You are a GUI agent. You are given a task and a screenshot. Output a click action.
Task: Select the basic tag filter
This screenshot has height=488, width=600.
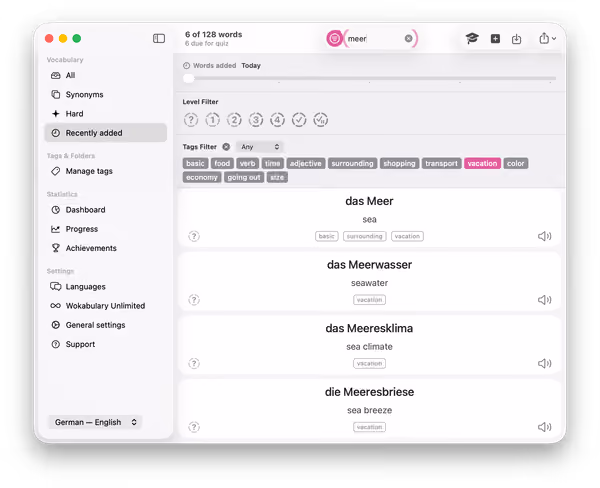196,163
